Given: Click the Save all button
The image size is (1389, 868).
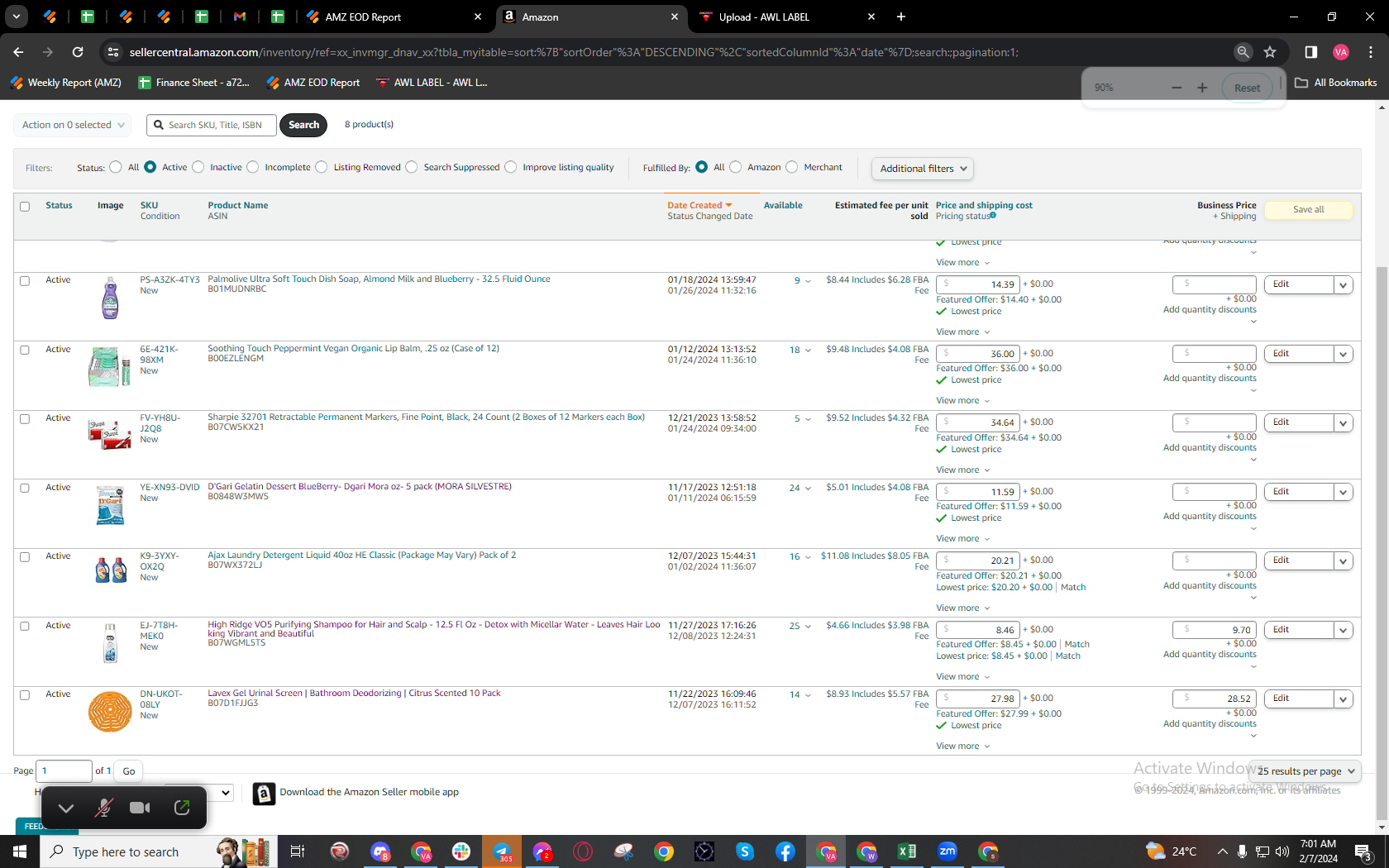Looking at the screenshot, I should tap(1309, 210).
